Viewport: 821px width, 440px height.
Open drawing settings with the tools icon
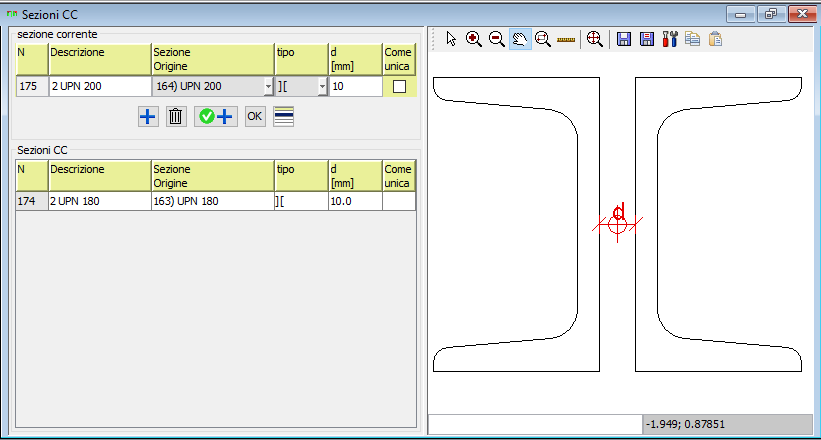tap(670, 39)
